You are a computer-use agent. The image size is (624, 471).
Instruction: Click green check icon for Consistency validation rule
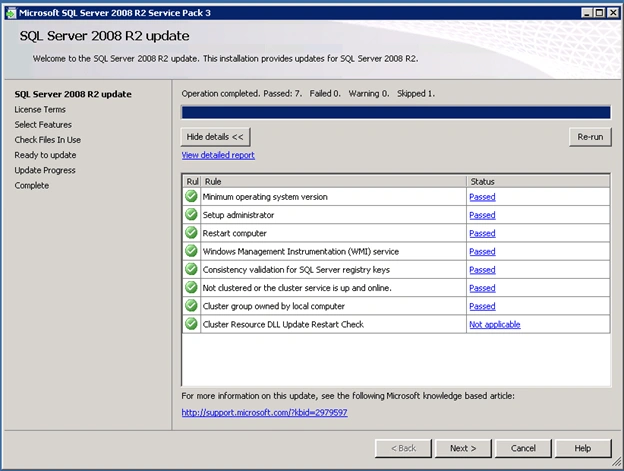191,269
